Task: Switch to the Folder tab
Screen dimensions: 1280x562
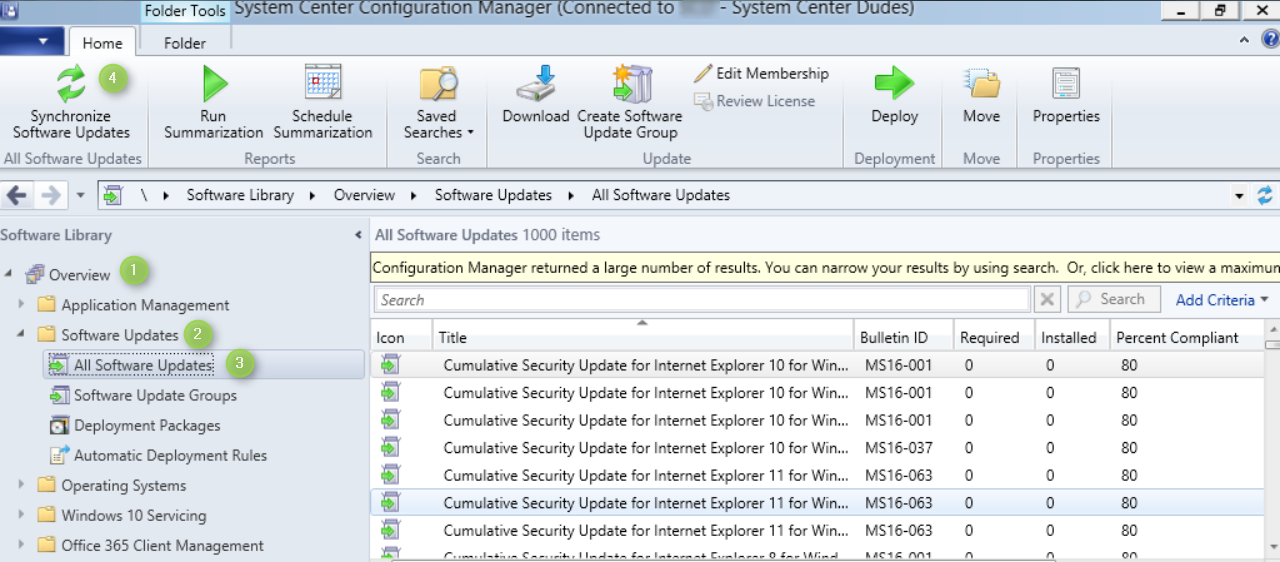Action: tap(184, 43)
